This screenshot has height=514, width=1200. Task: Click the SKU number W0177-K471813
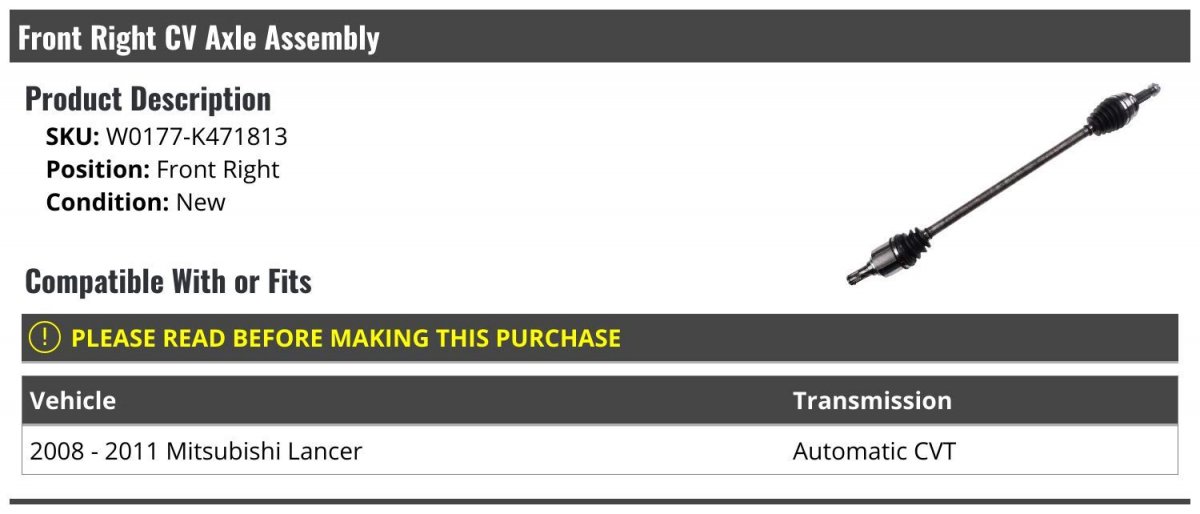pos(197,137)
